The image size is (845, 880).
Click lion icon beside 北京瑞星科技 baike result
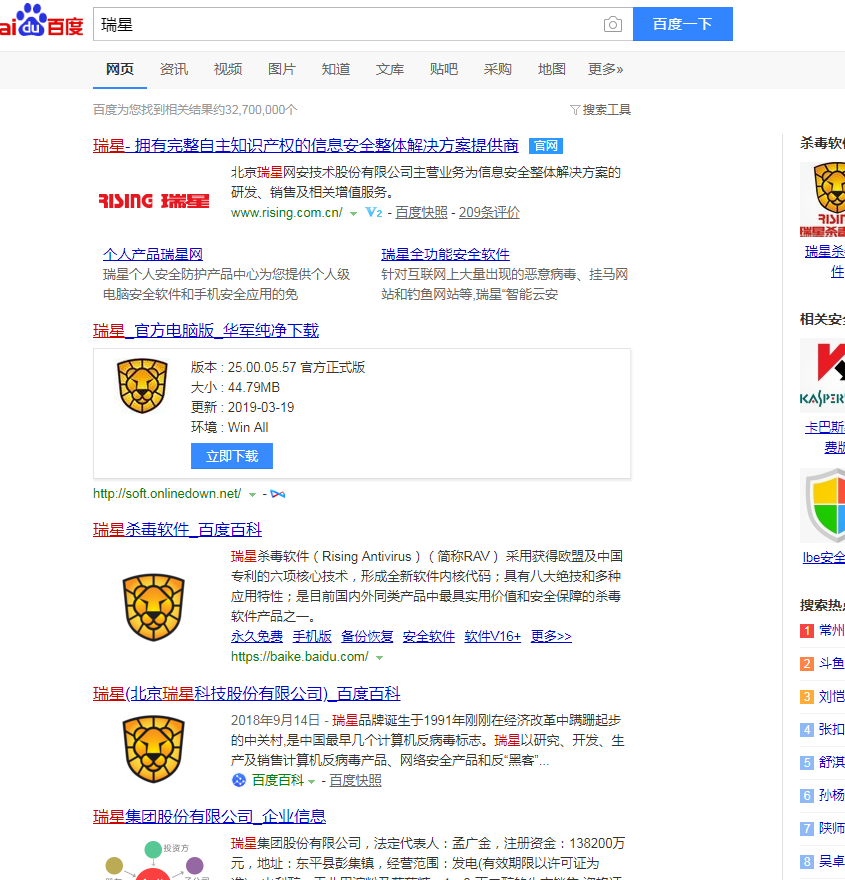(x=154, y=749)
